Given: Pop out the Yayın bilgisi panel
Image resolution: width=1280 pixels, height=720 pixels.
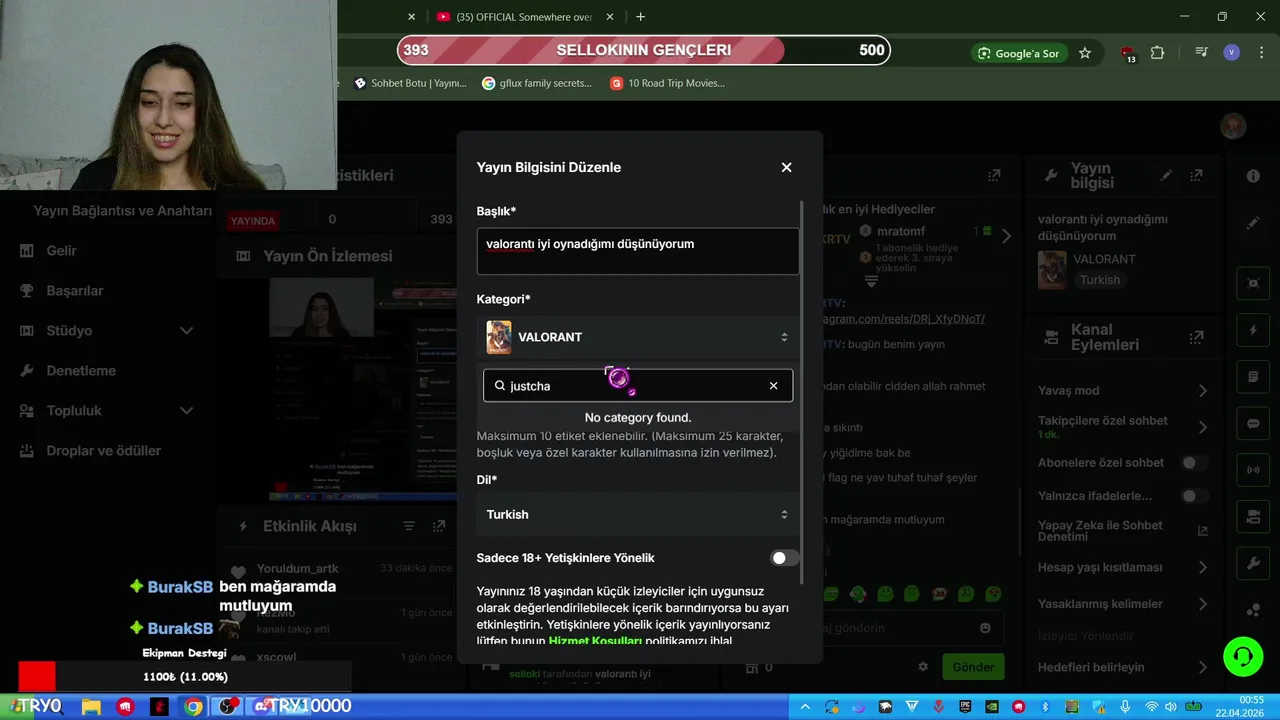Looking at the screenshot, I should pos(1196,175).
